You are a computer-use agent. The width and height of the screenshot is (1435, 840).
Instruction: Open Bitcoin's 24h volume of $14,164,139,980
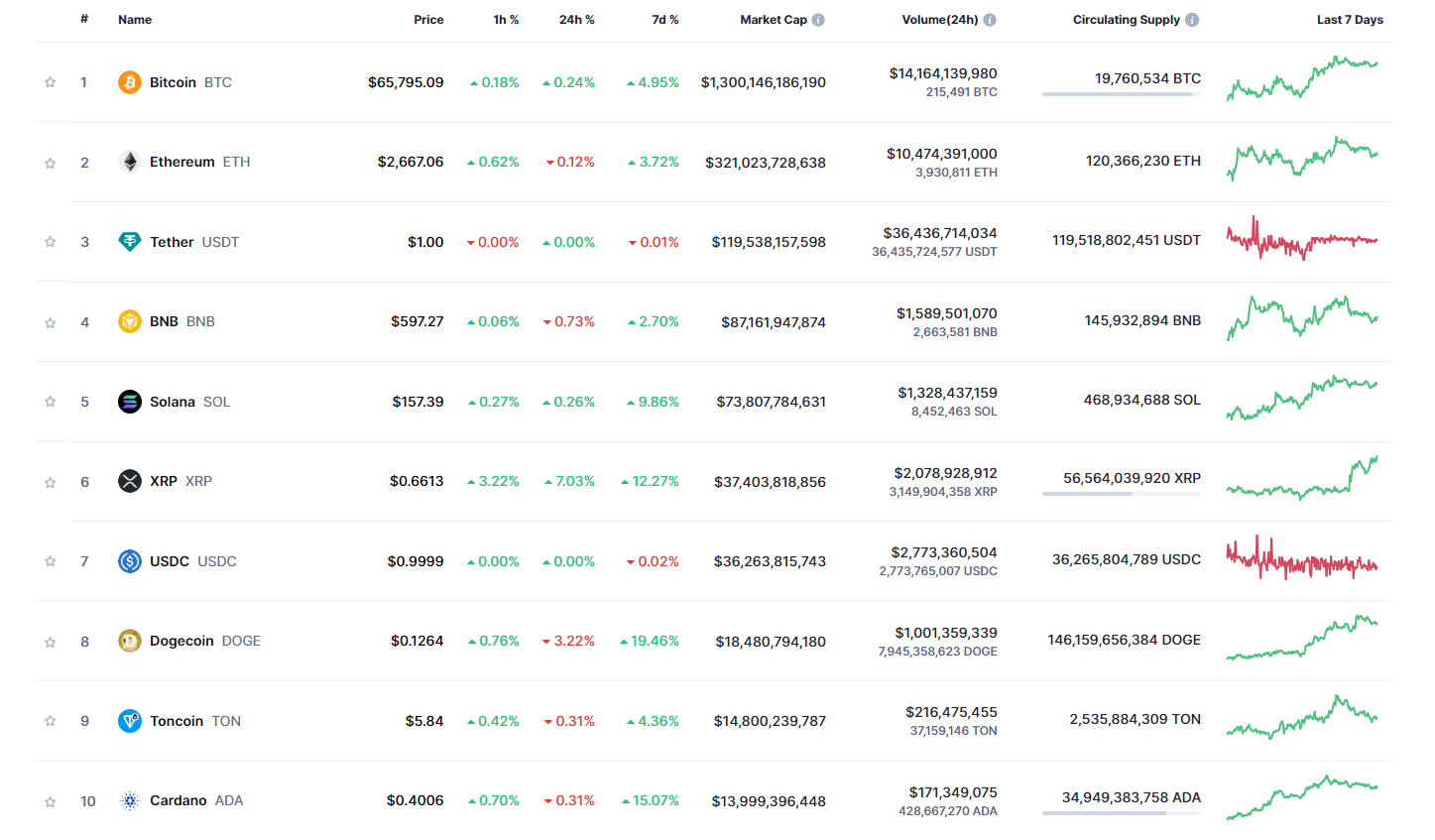click(943, 73)
